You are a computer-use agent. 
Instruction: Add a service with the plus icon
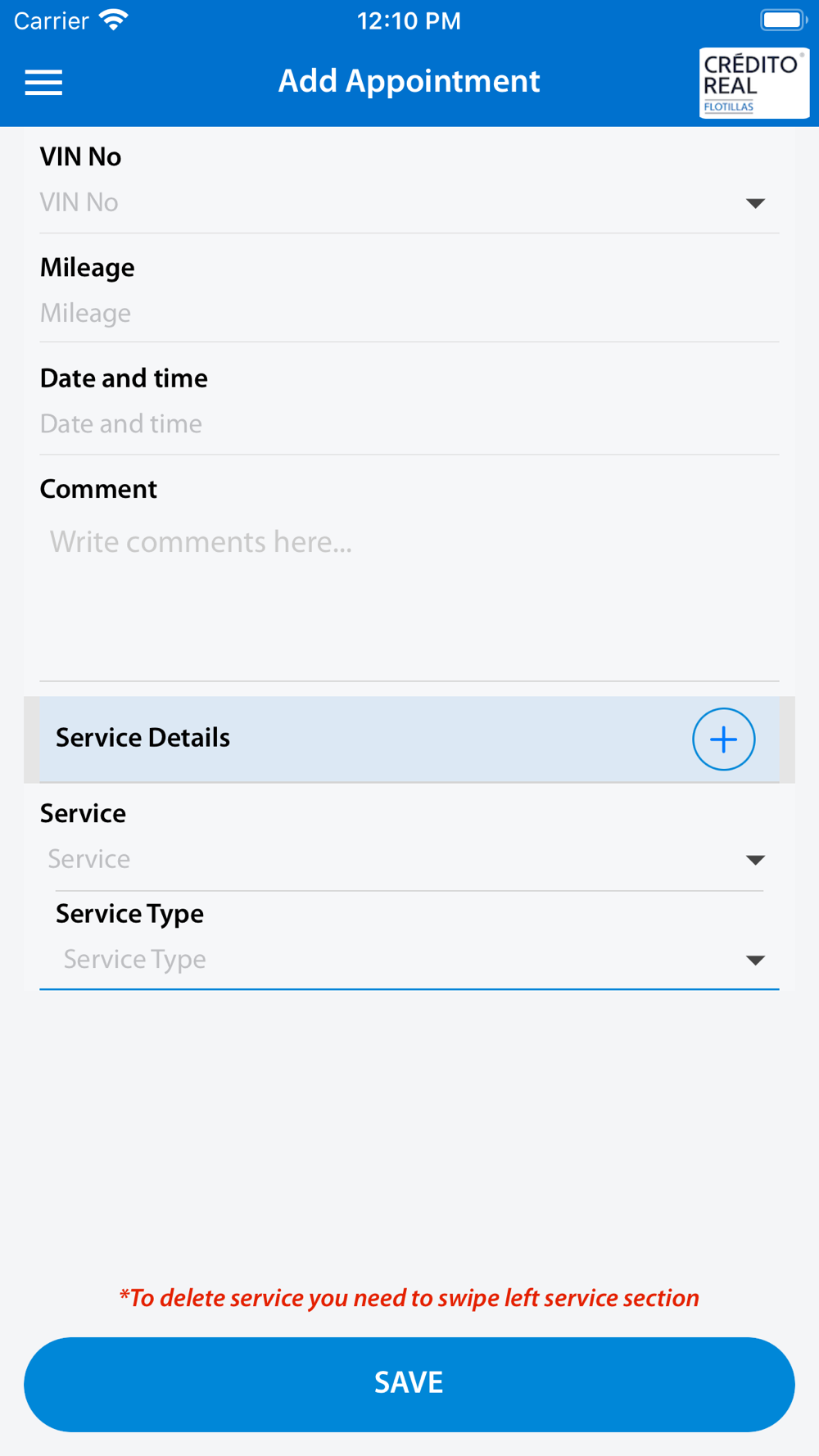click(723, 739)
